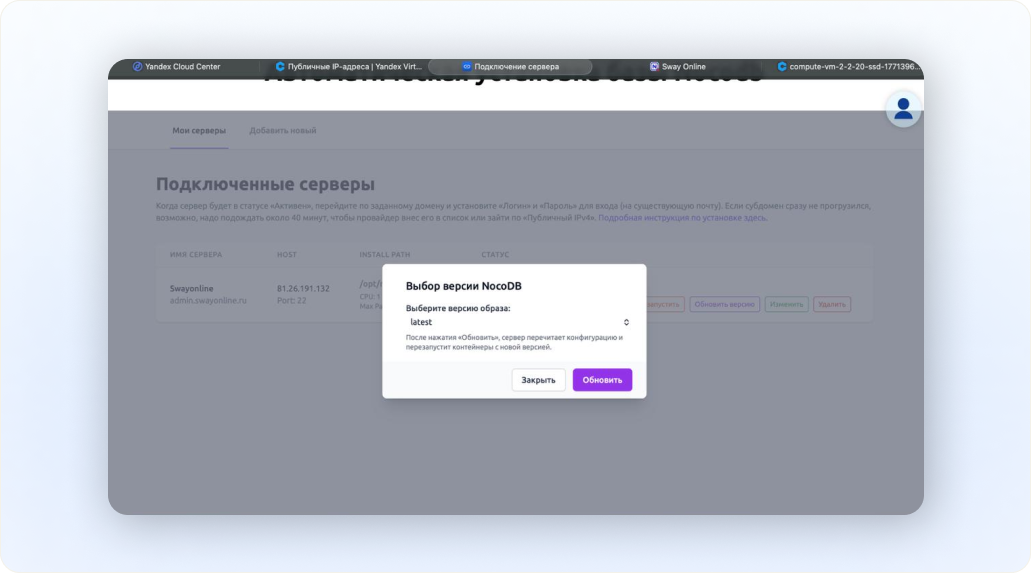
Task: Click INSTALL PATH column header
Action: coord(385,255)
